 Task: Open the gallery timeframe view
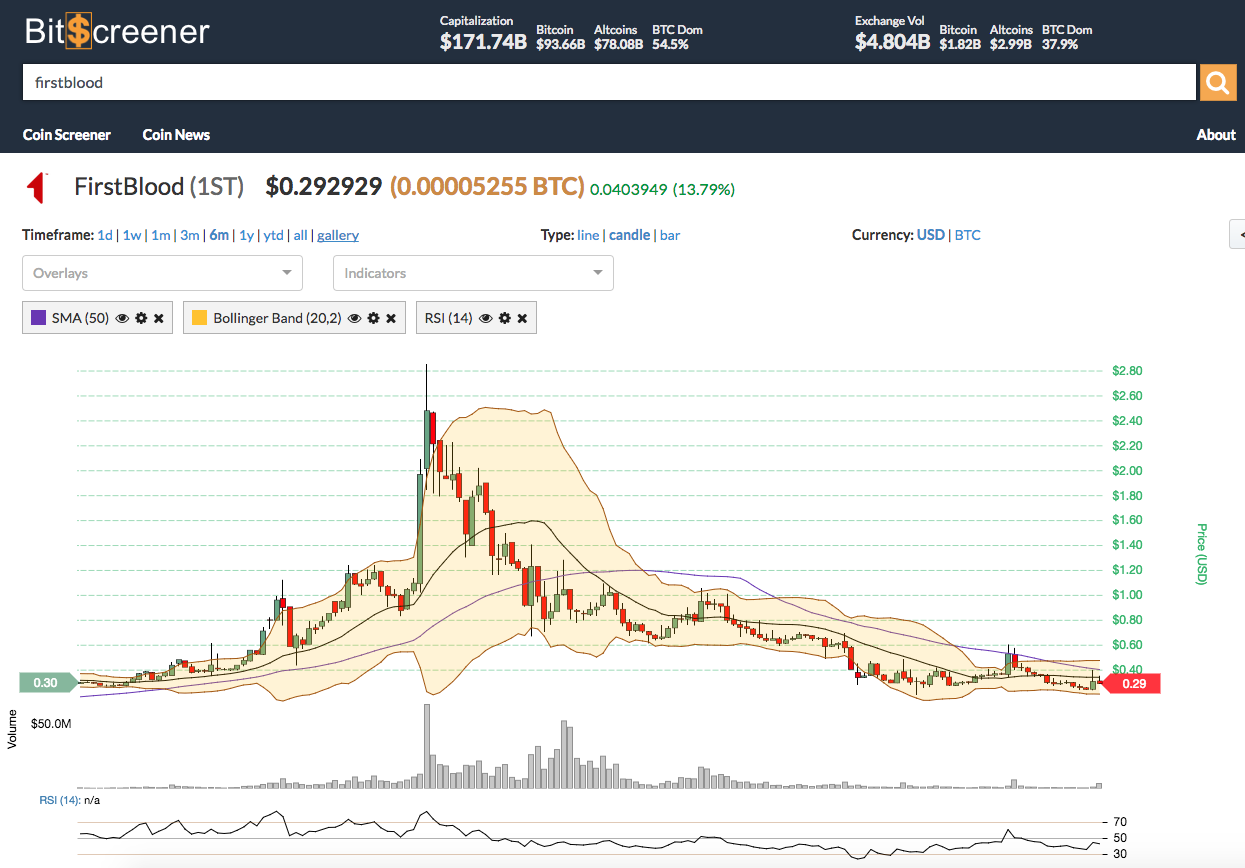coord(338,235)
